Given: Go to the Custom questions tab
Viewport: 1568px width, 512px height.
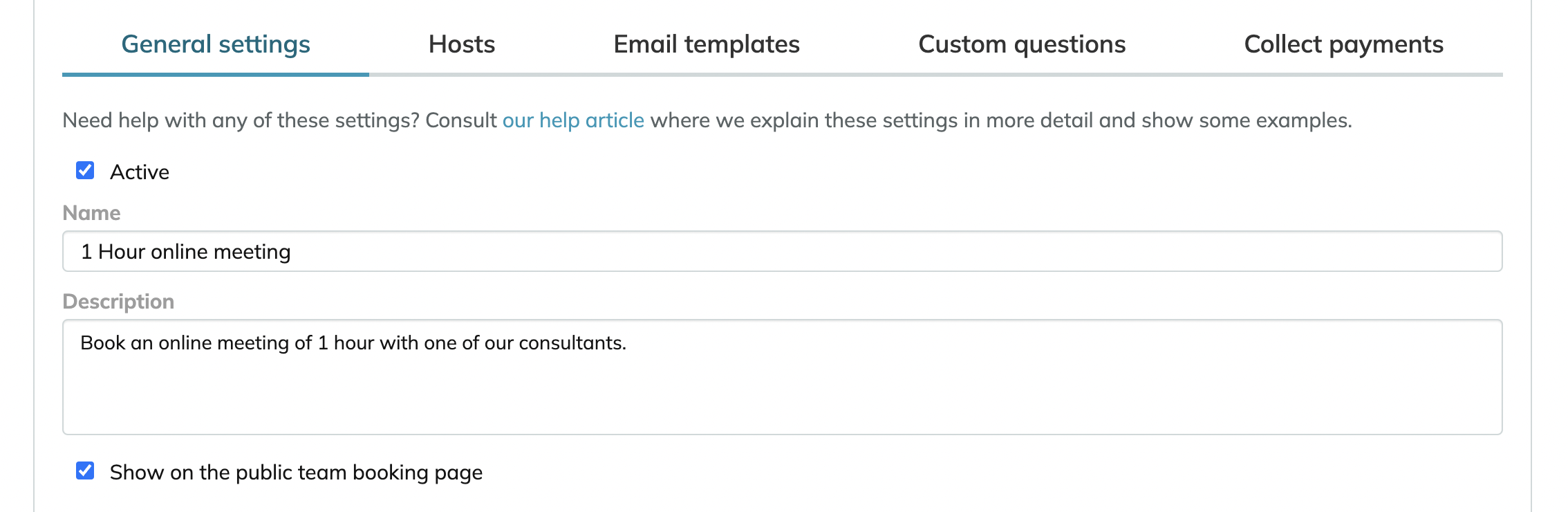Looking at the screenshot, I should coord(1022,44).
